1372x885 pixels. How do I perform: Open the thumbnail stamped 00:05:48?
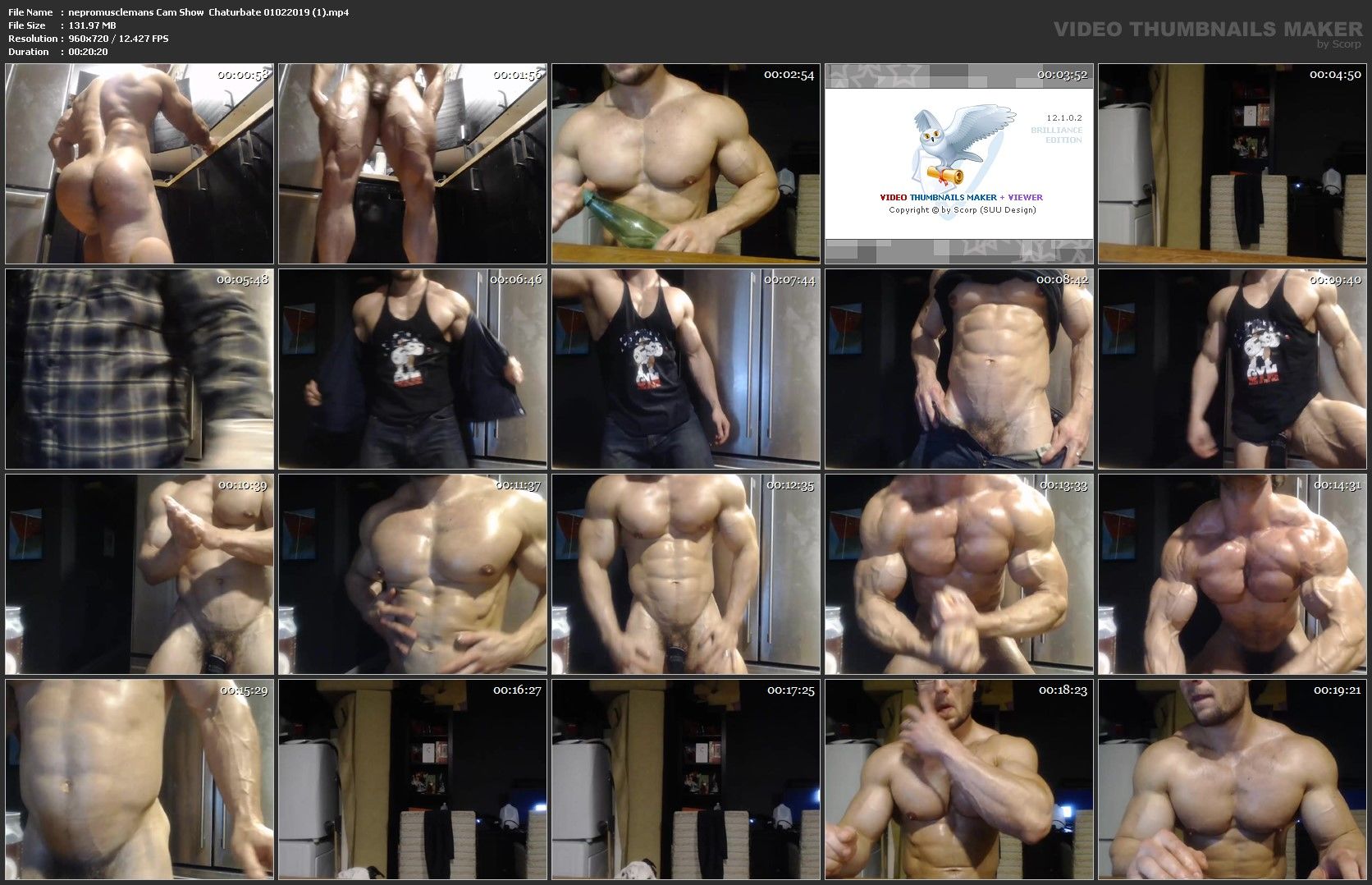coord(139,369)
